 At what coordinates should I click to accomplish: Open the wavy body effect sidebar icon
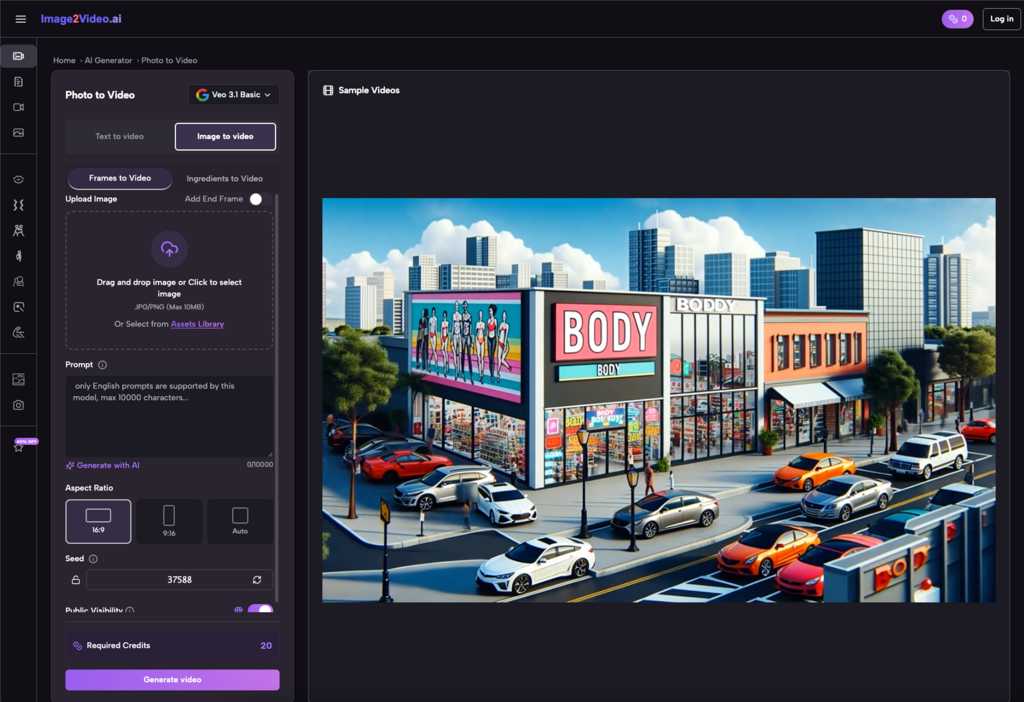tap(18, 204)
